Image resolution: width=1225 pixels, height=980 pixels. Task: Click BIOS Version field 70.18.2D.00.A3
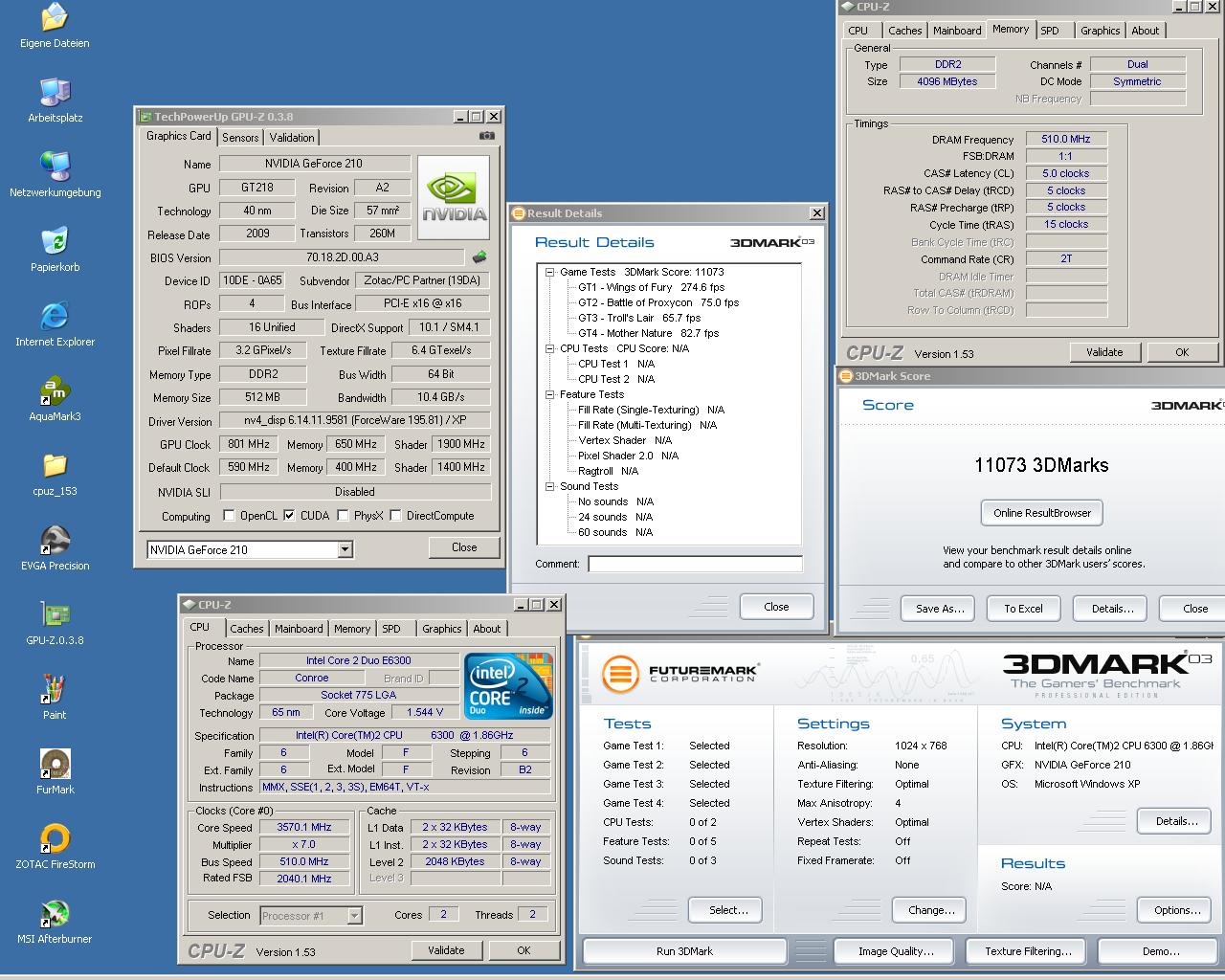[x=343, y=257]
